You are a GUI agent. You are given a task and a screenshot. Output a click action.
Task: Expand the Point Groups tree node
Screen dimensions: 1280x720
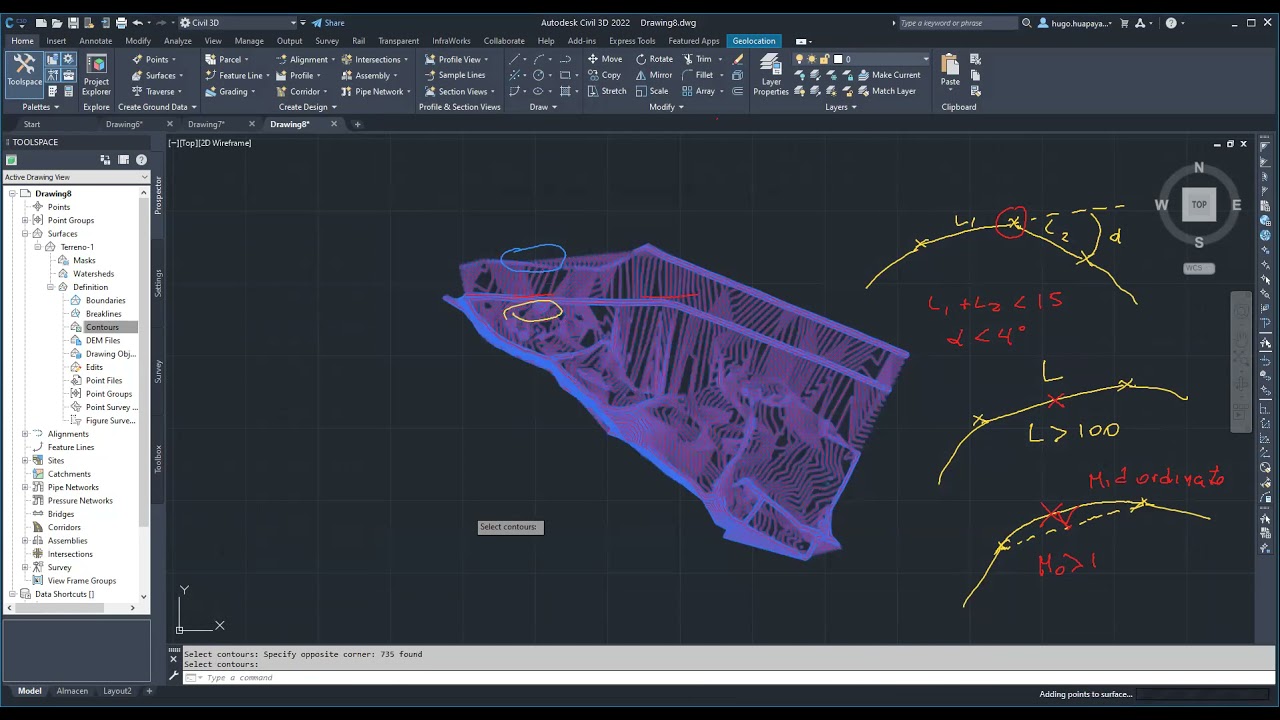tap(25, 220)
